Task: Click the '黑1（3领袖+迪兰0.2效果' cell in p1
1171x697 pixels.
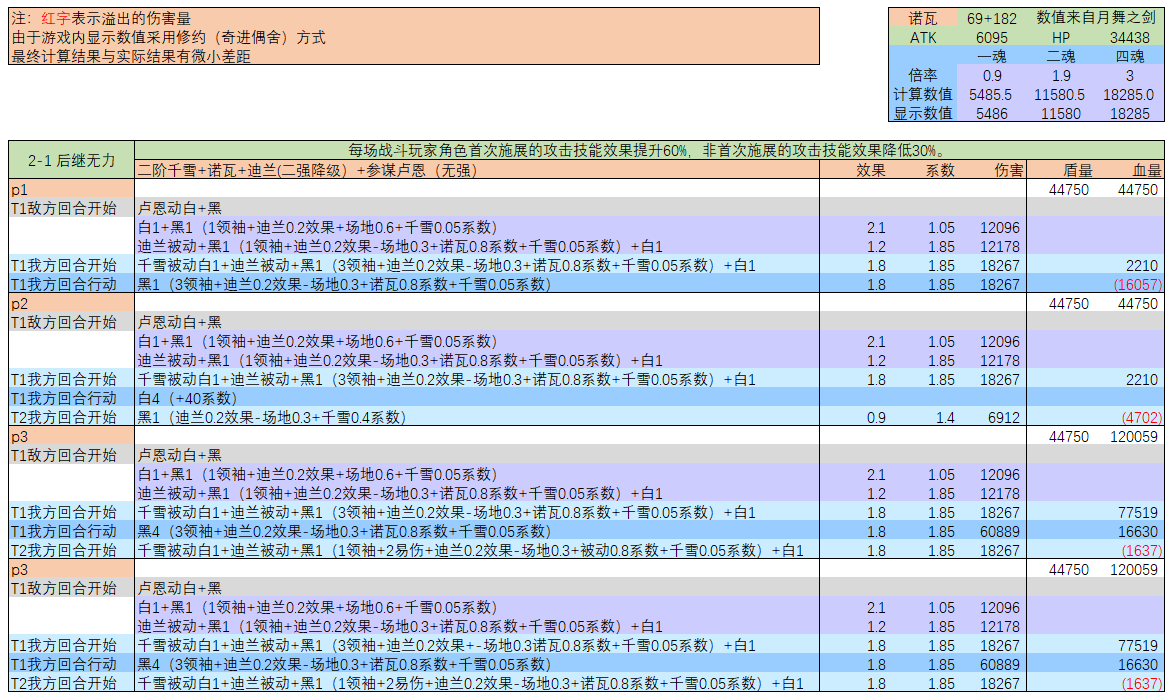Action: [x=476, y=284]
